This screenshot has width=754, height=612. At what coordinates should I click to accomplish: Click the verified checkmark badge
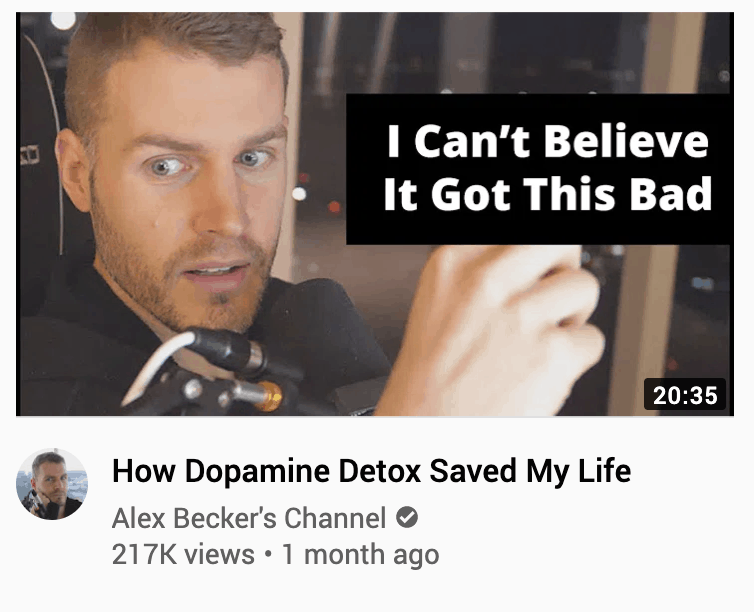407,518
